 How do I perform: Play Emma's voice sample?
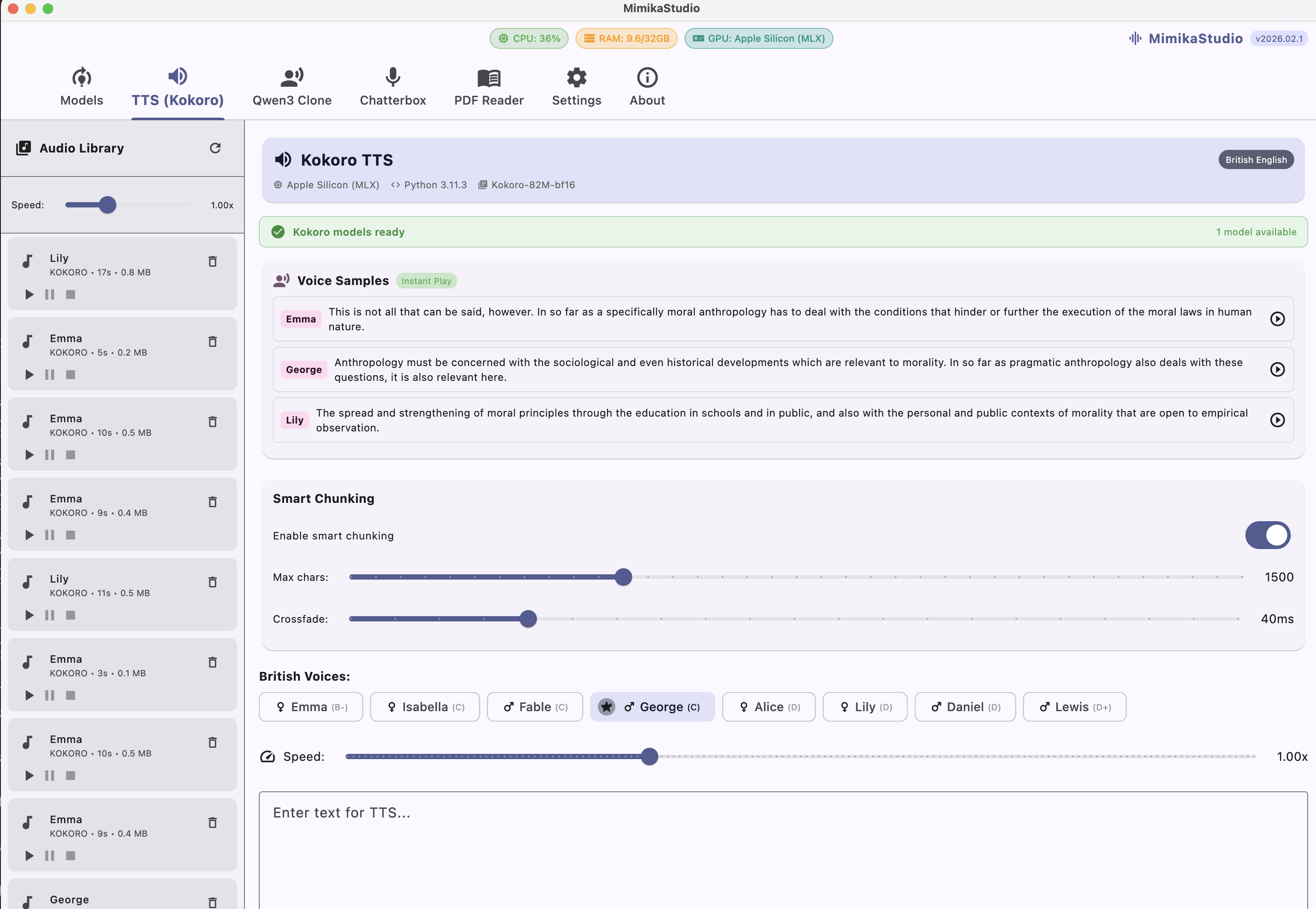1278,319
